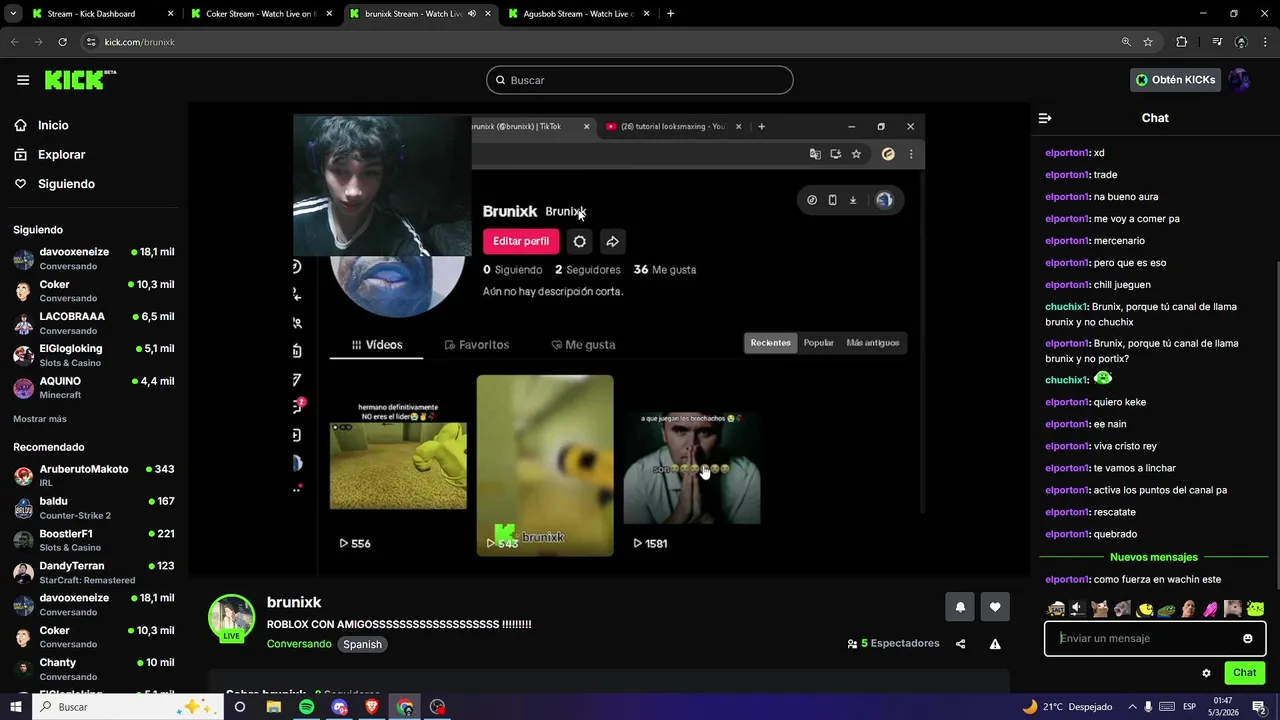
Task: Open Chrome media control icon
Action: click(1217, 42)
